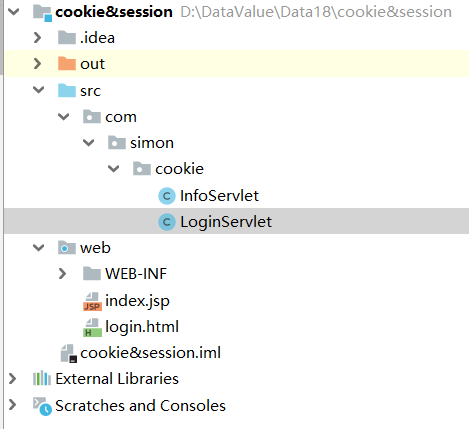Click the Scratches and Consoles icon
The height and width of the screenshot is (429, 469).
42,406
